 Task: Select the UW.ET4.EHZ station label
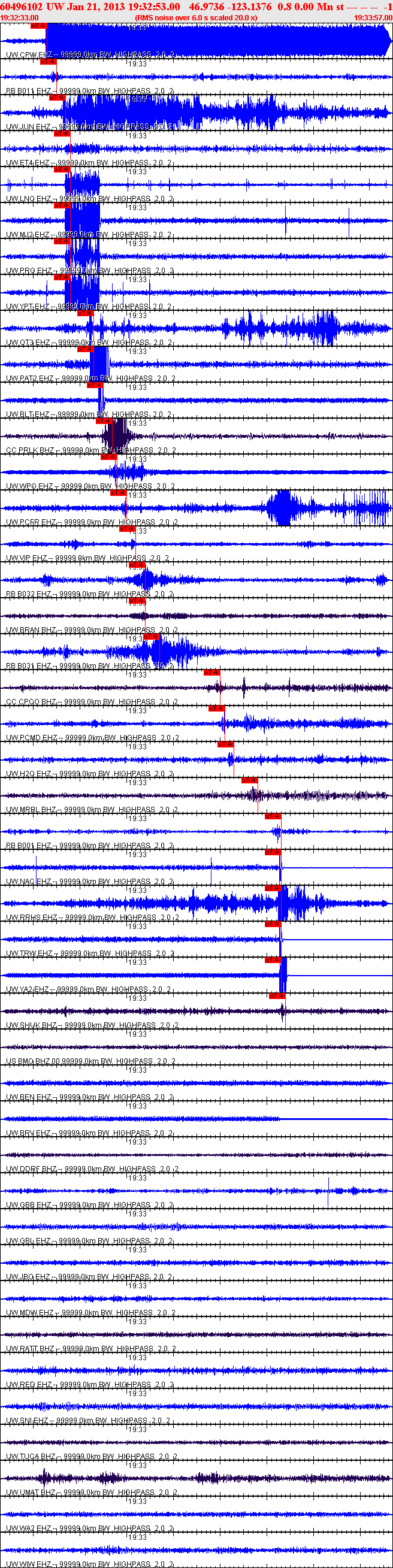click(28, 162)
